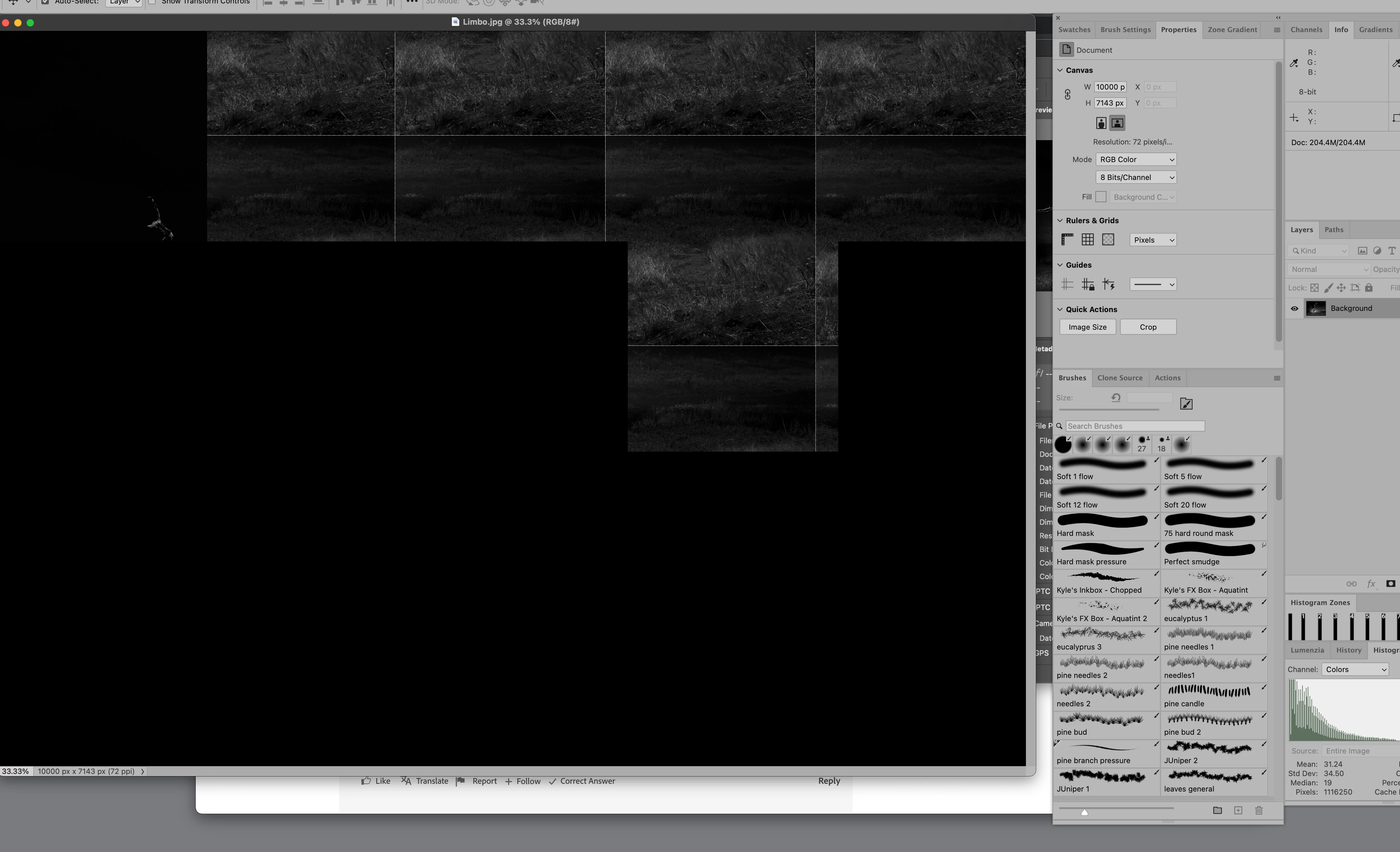Viewport: 1400px width, 852px height.
Task: Open the Channels tab
Action: tap(1306, 30)
